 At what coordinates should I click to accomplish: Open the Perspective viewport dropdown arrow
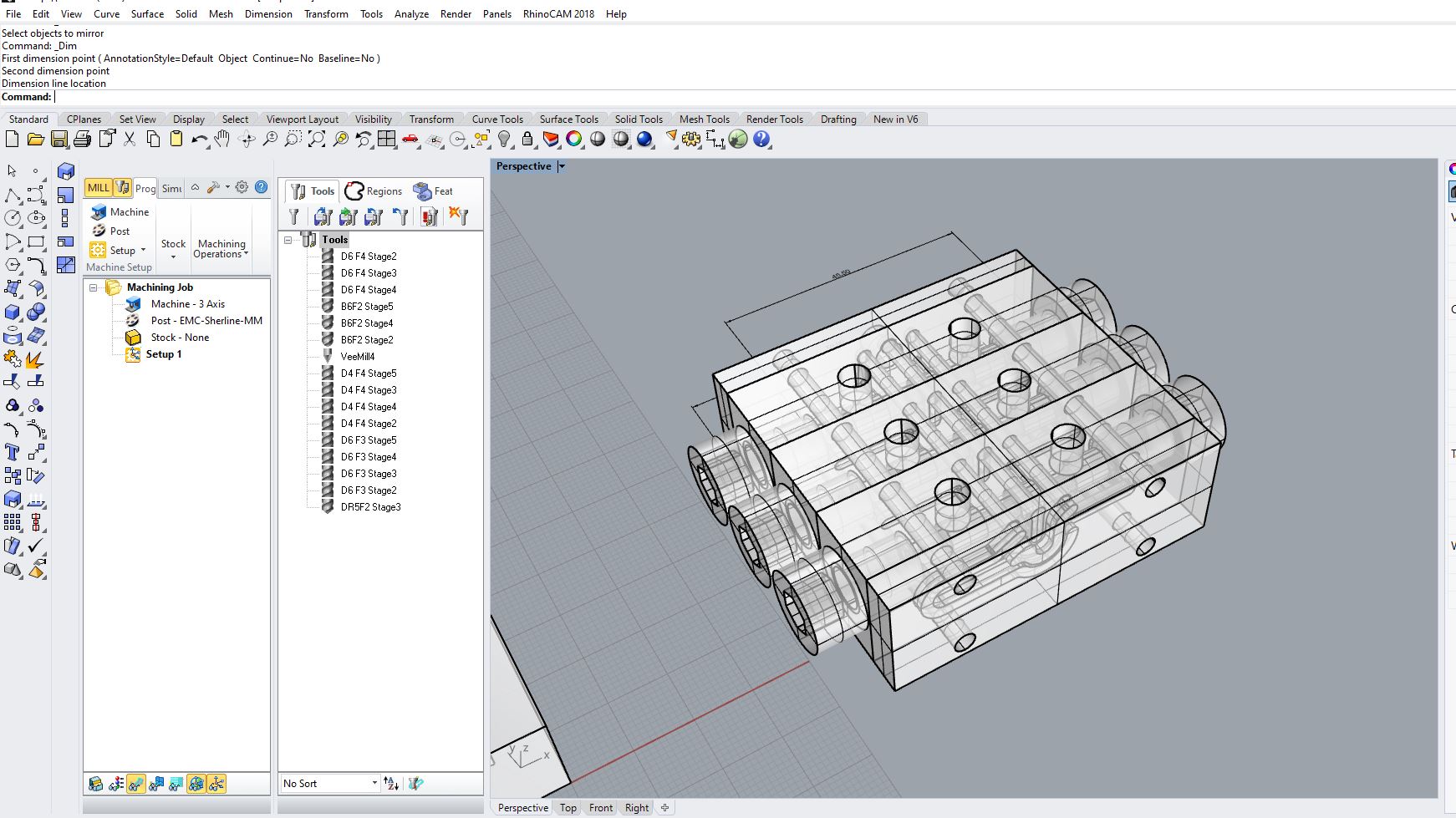(x=562, y=166)
